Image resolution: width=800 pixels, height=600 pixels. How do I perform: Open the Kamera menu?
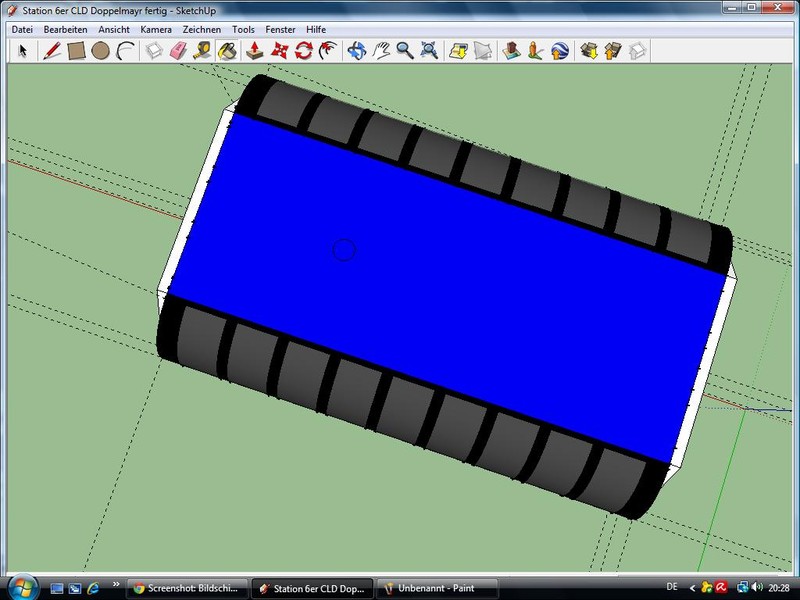(156, 30)
